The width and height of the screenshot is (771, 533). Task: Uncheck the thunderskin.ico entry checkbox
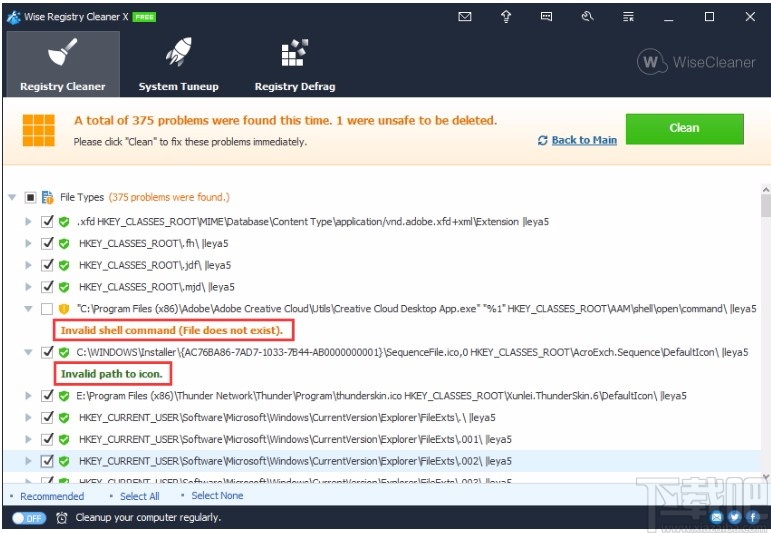(x=47, y=396)
